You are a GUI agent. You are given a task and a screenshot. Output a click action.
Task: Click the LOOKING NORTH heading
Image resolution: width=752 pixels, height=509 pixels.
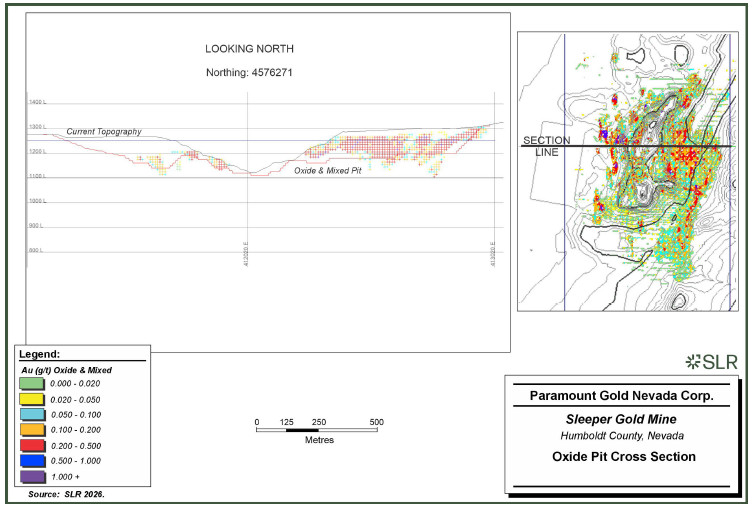click(x=249, y=49)
